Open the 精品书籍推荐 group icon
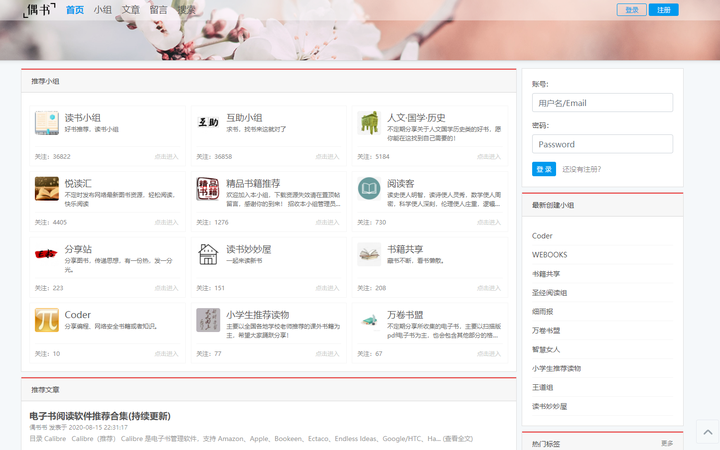720x450 pixels. pyautogui.click(x=208, y=188)
